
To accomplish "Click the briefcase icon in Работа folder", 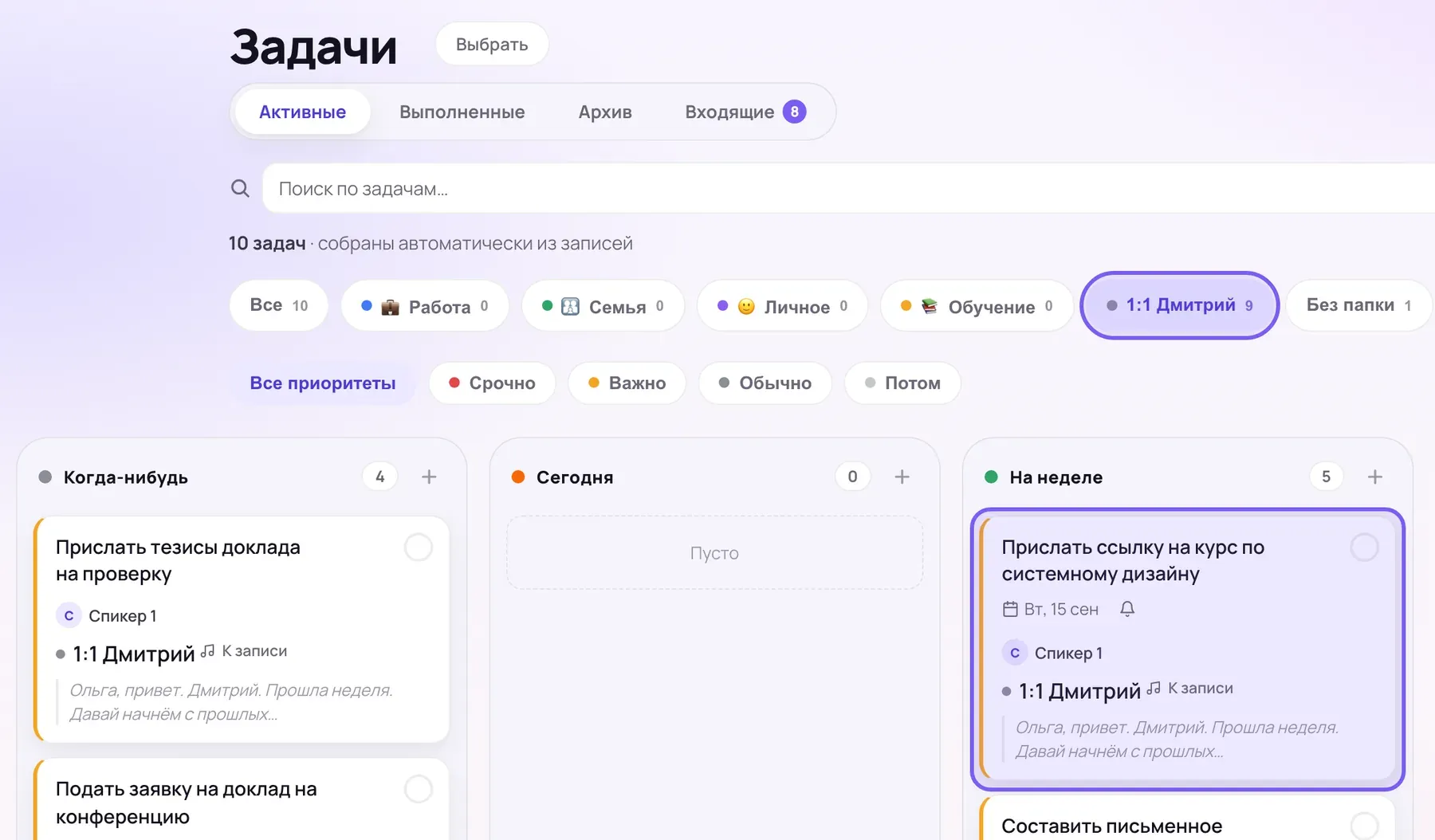I will 390,306.
